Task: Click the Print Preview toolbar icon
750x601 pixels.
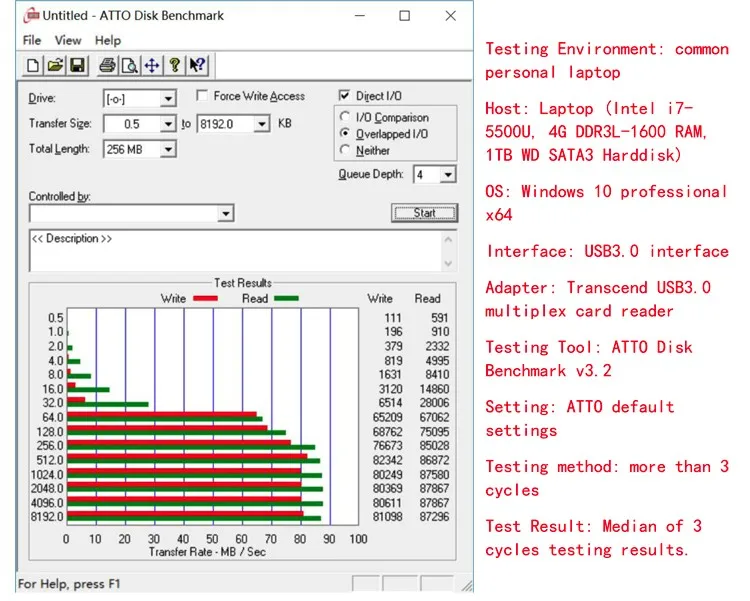Action: [x=130, y=65]
